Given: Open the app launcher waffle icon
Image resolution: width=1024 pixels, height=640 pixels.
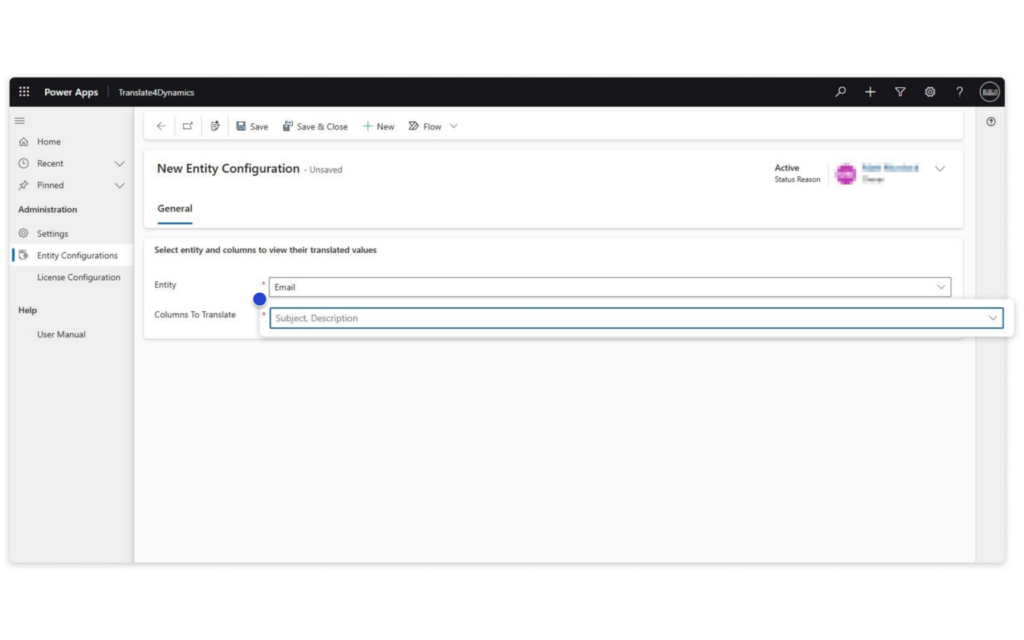Looking at the screenshot, I should coord(24,92).
